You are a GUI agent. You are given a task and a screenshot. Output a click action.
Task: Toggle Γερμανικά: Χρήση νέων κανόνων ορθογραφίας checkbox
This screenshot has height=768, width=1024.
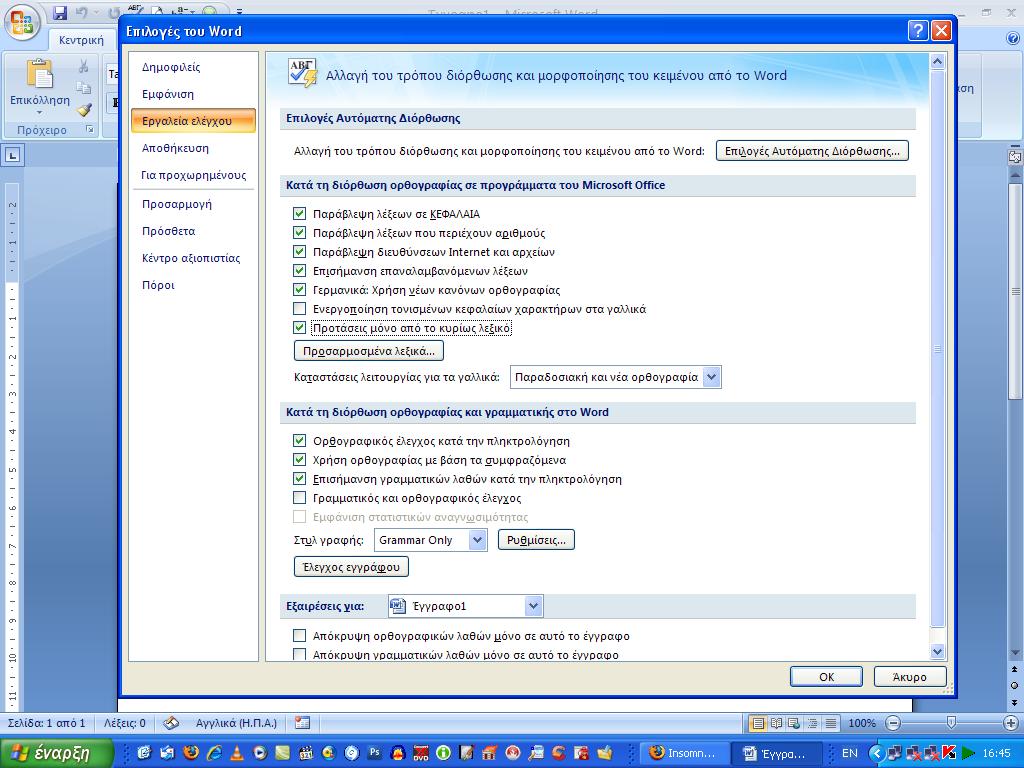[x=299, y=289]
